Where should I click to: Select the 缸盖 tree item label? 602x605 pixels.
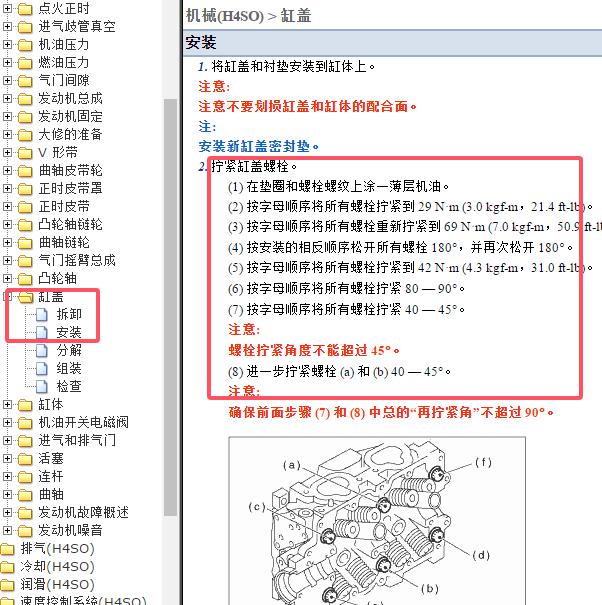51,297
